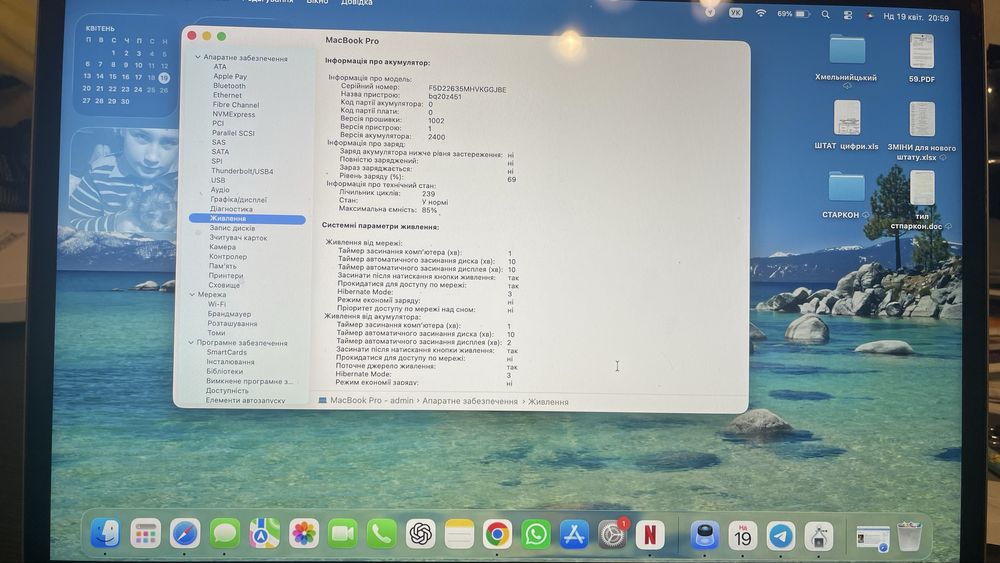Open Telegram from the Dock
This screenshot has width=1000, height=563.
781,536
